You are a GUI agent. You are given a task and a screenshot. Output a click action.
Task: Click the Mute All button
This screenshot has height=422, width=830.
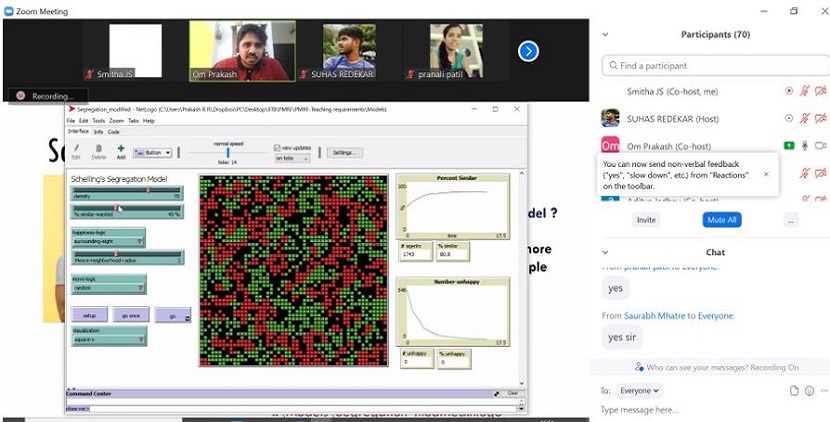tap(722, 220)
